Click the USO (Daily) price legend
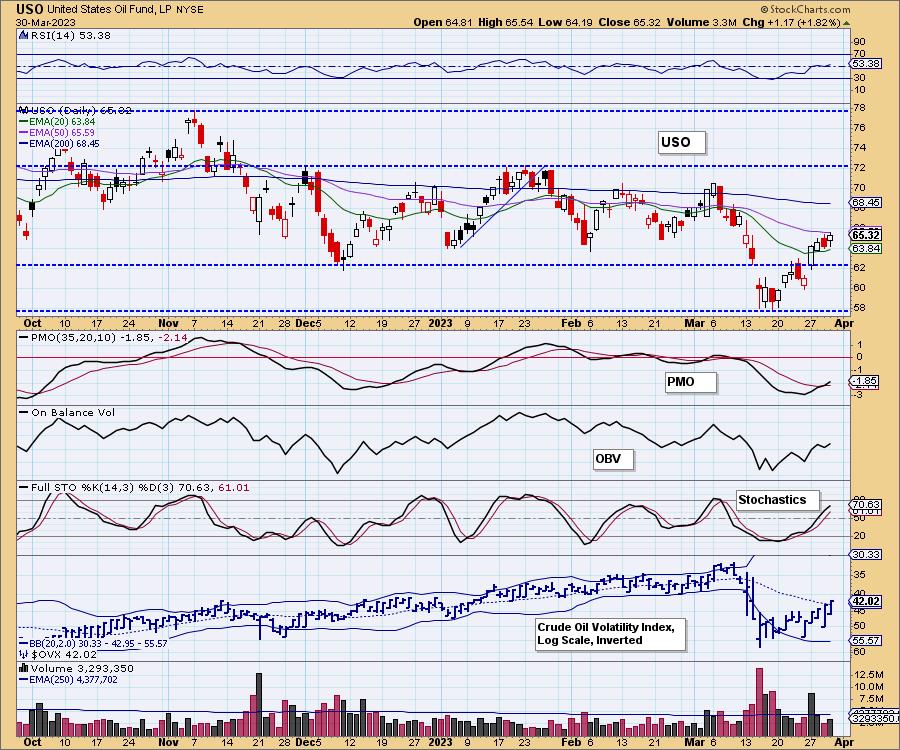The width and height of the screenshot is (900, 750). click(76, 110)
